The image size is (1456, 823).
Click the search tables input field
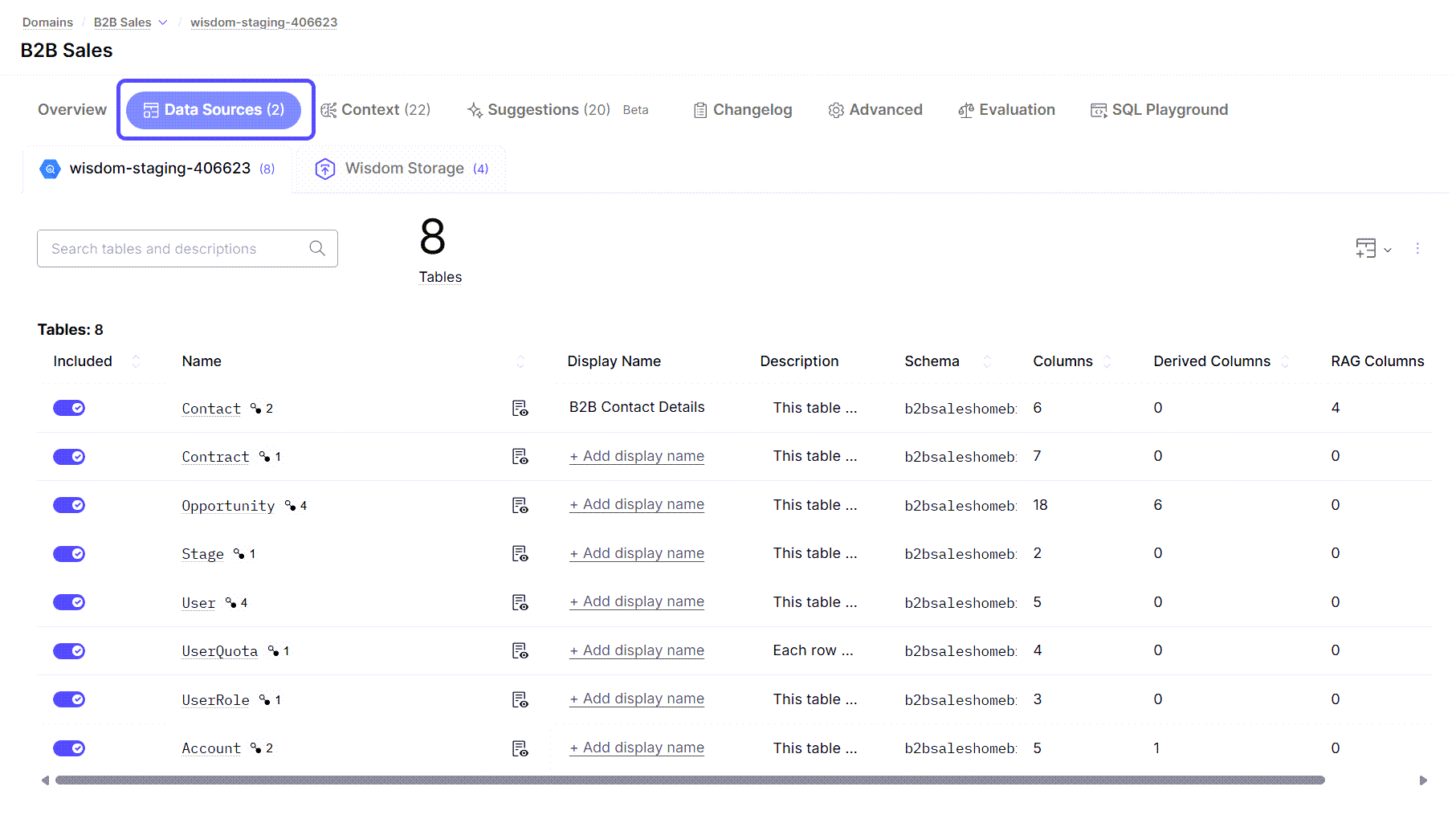pyautogui.click(x=169, y=248)
